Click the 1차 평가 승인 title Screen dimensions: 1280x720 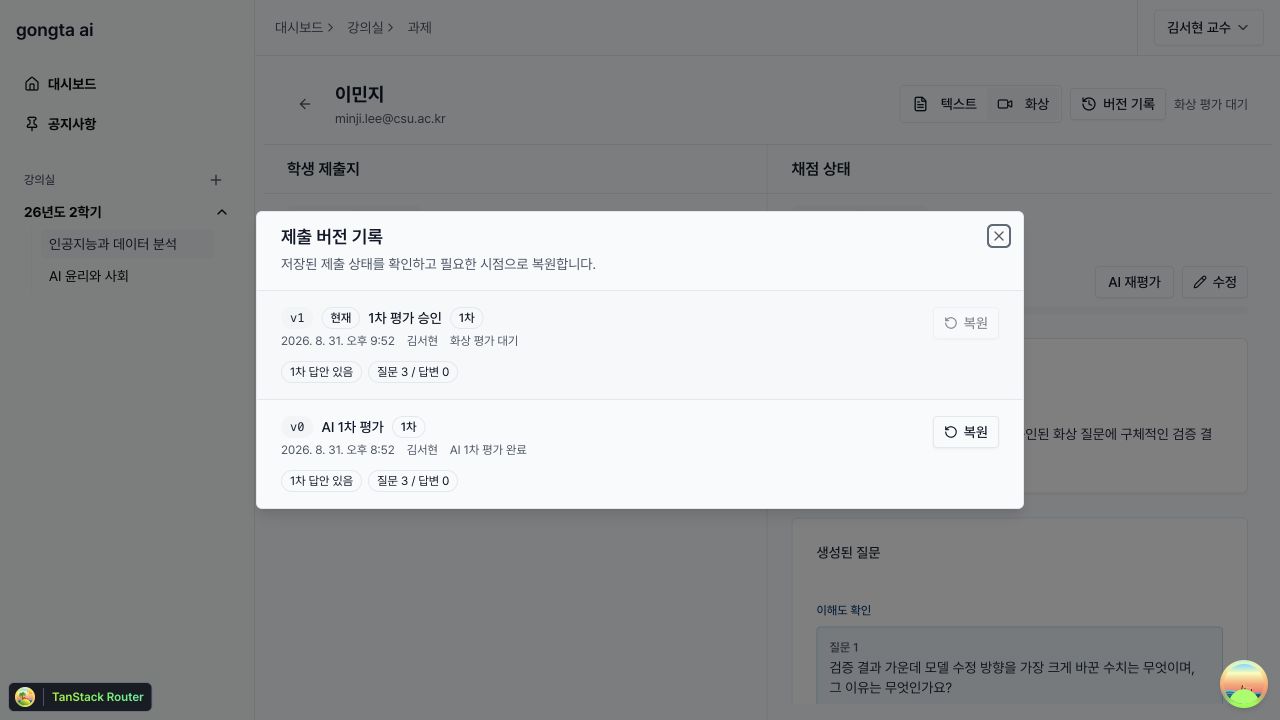pyautogui.click(x=405, y=318)
